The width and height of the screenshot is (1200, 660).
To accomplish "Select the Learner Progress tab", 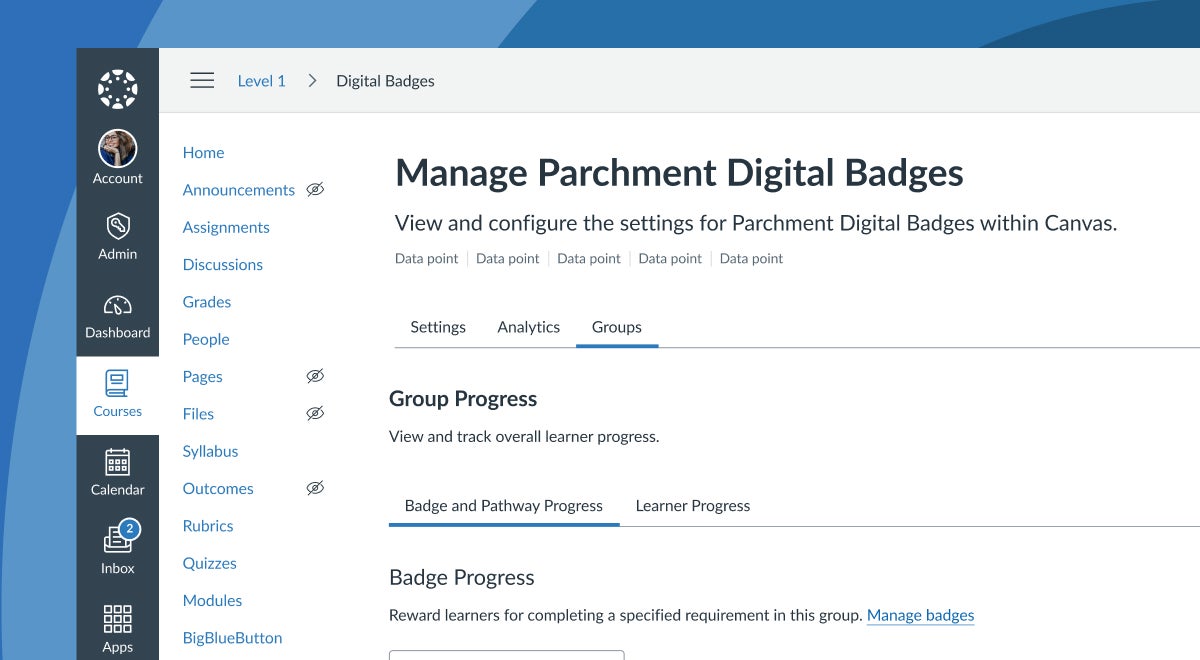I will 692,506.
